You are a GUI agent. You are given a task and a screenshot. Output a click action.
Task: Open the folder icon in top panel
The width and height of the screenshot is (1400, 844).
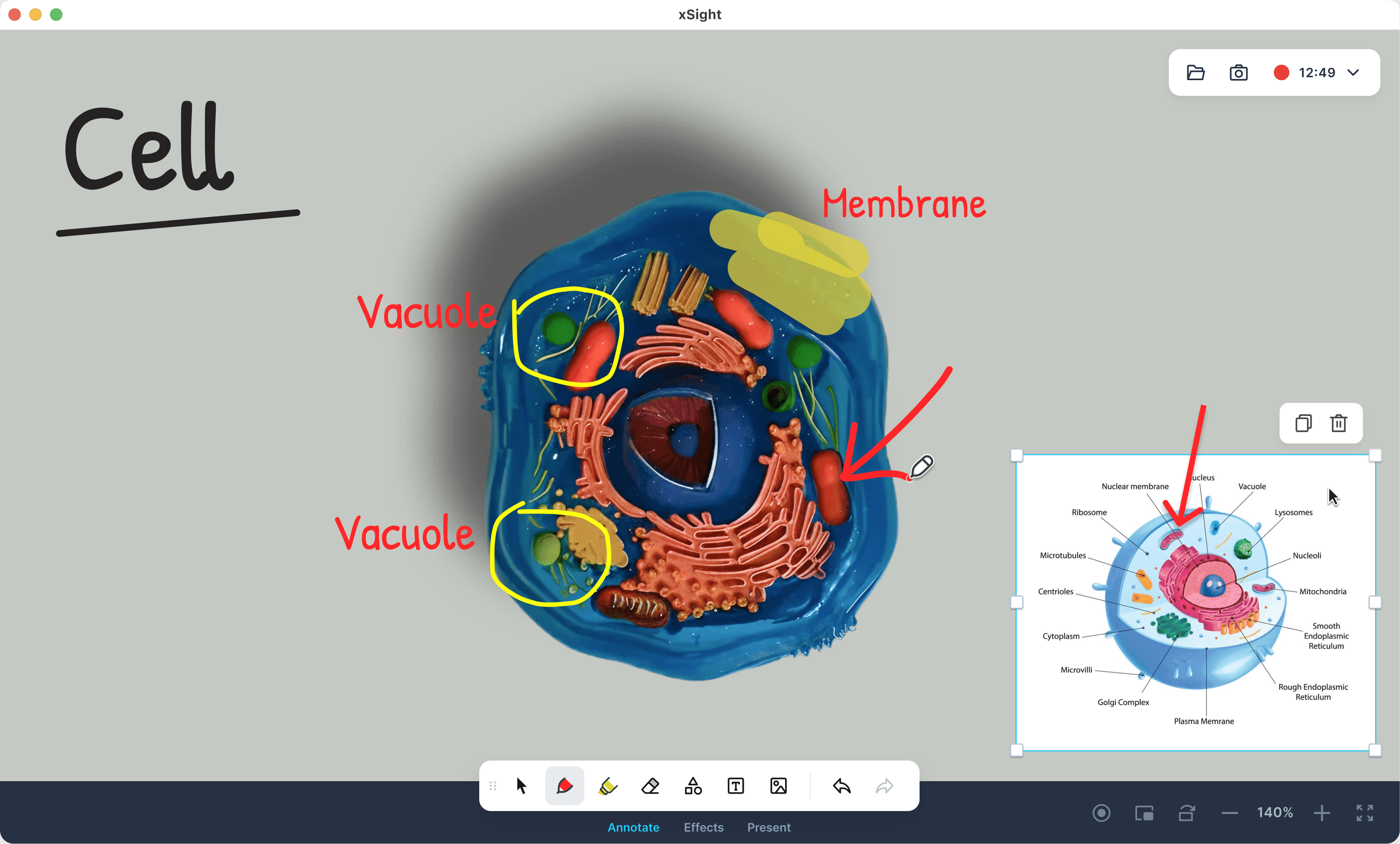[1196, 73]
